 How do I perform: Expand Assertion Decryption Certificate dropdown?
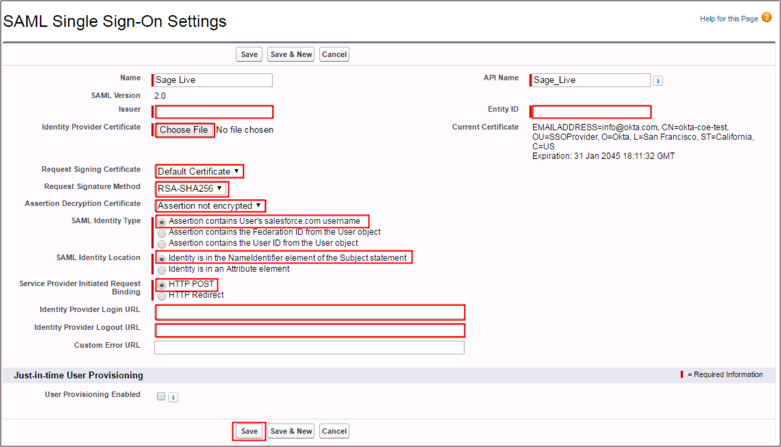(210, 205)
